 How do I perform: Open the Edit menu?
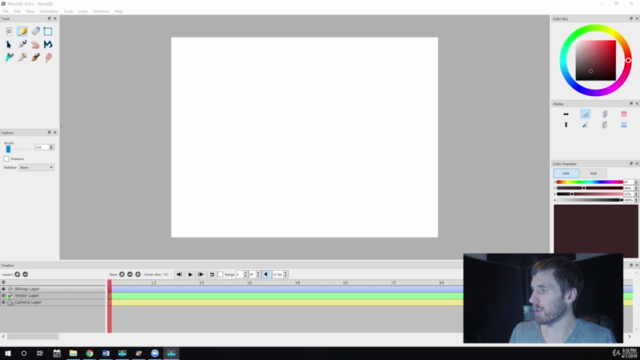click(17, 11)
